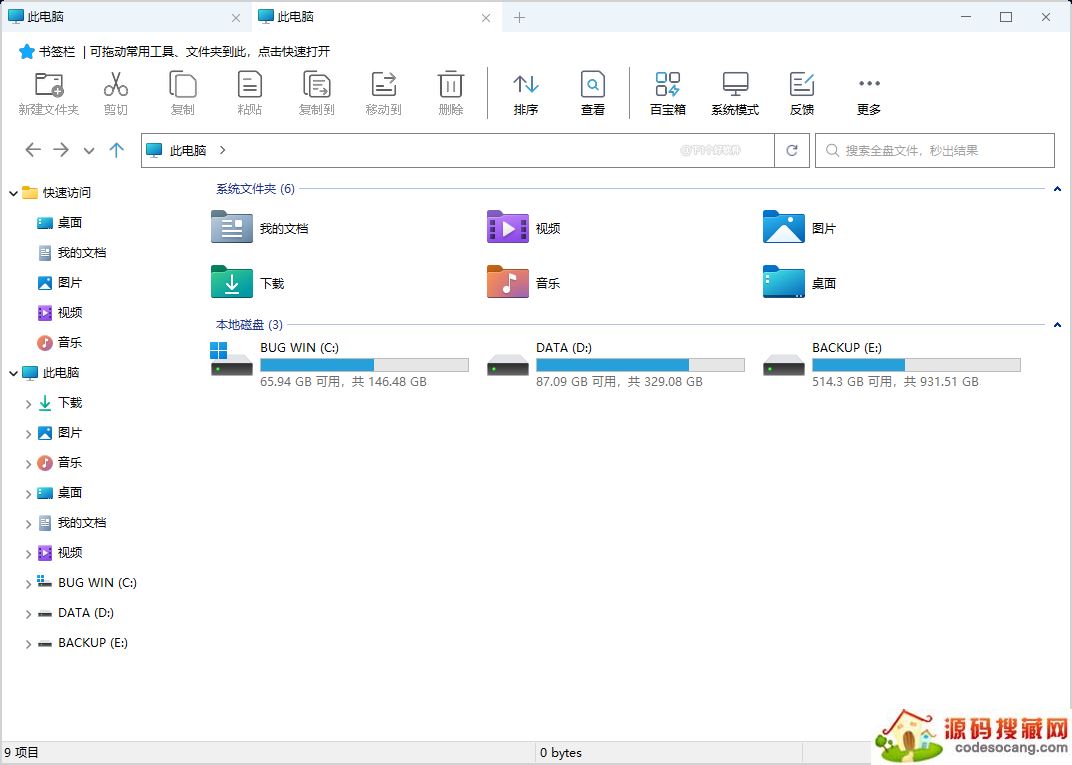Open the 查看 view options icon
This screenshot has height=765, width=1072.
pos(593,85)
